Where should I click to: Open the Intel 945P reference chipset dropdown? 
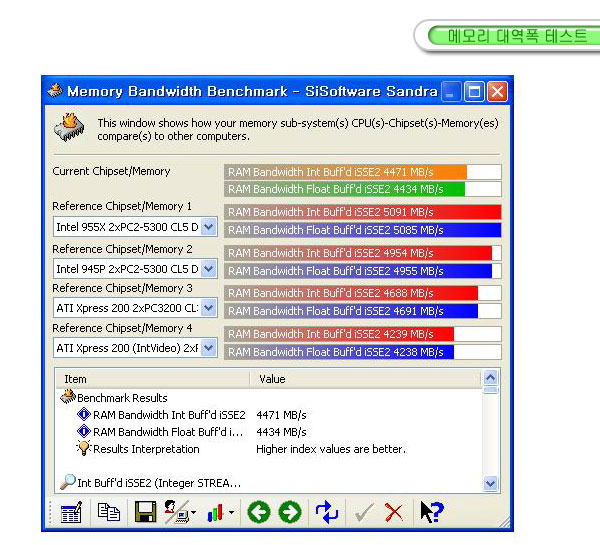[x=209, y=269]
